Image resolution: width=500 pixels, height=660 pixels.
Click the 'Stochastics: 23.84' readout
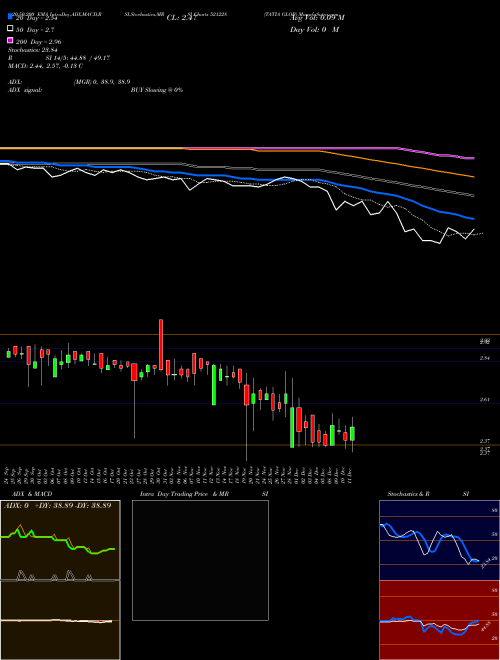[33, 50]
